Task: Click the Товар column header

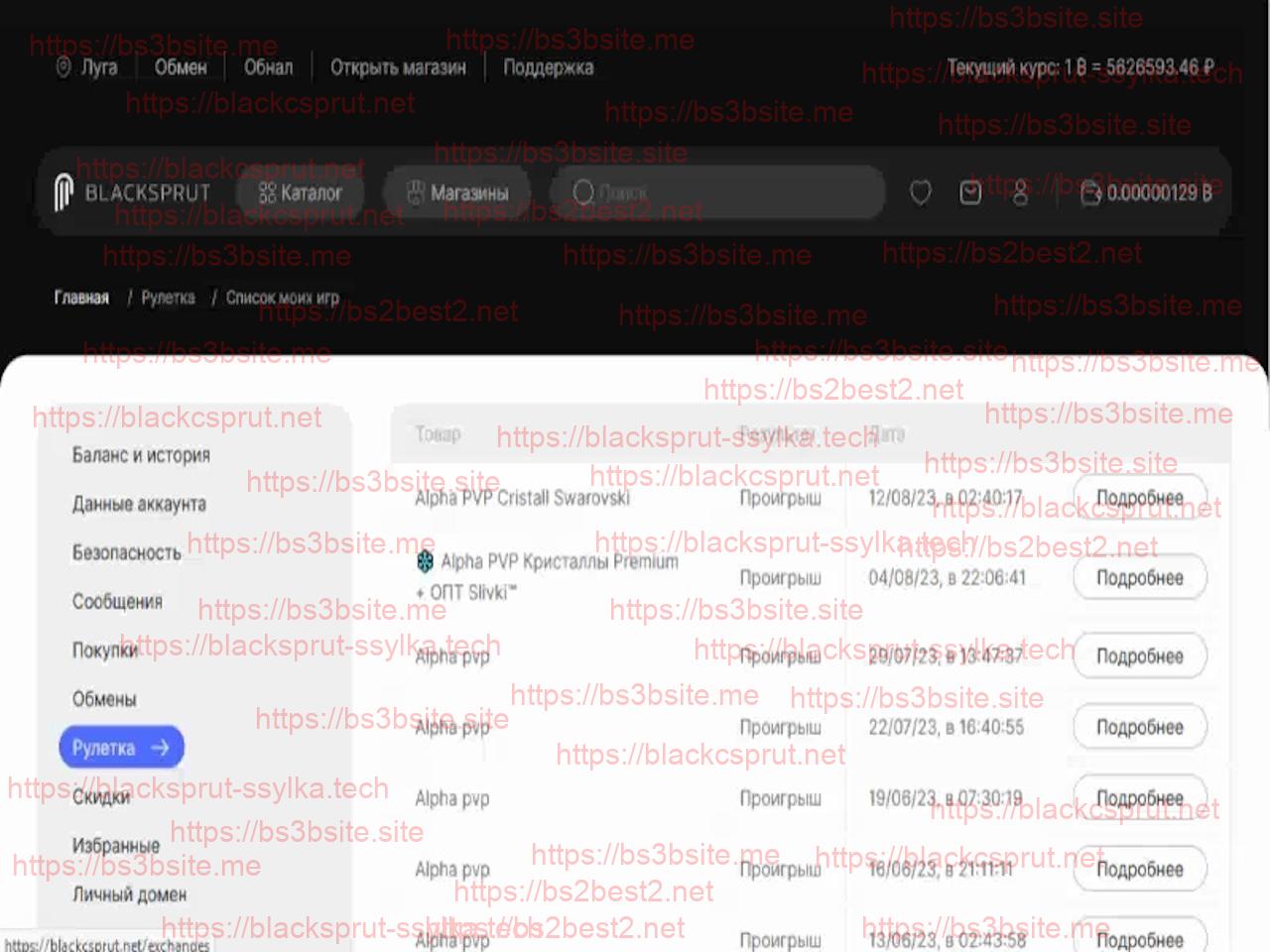Action: click(x=438, y=434)
